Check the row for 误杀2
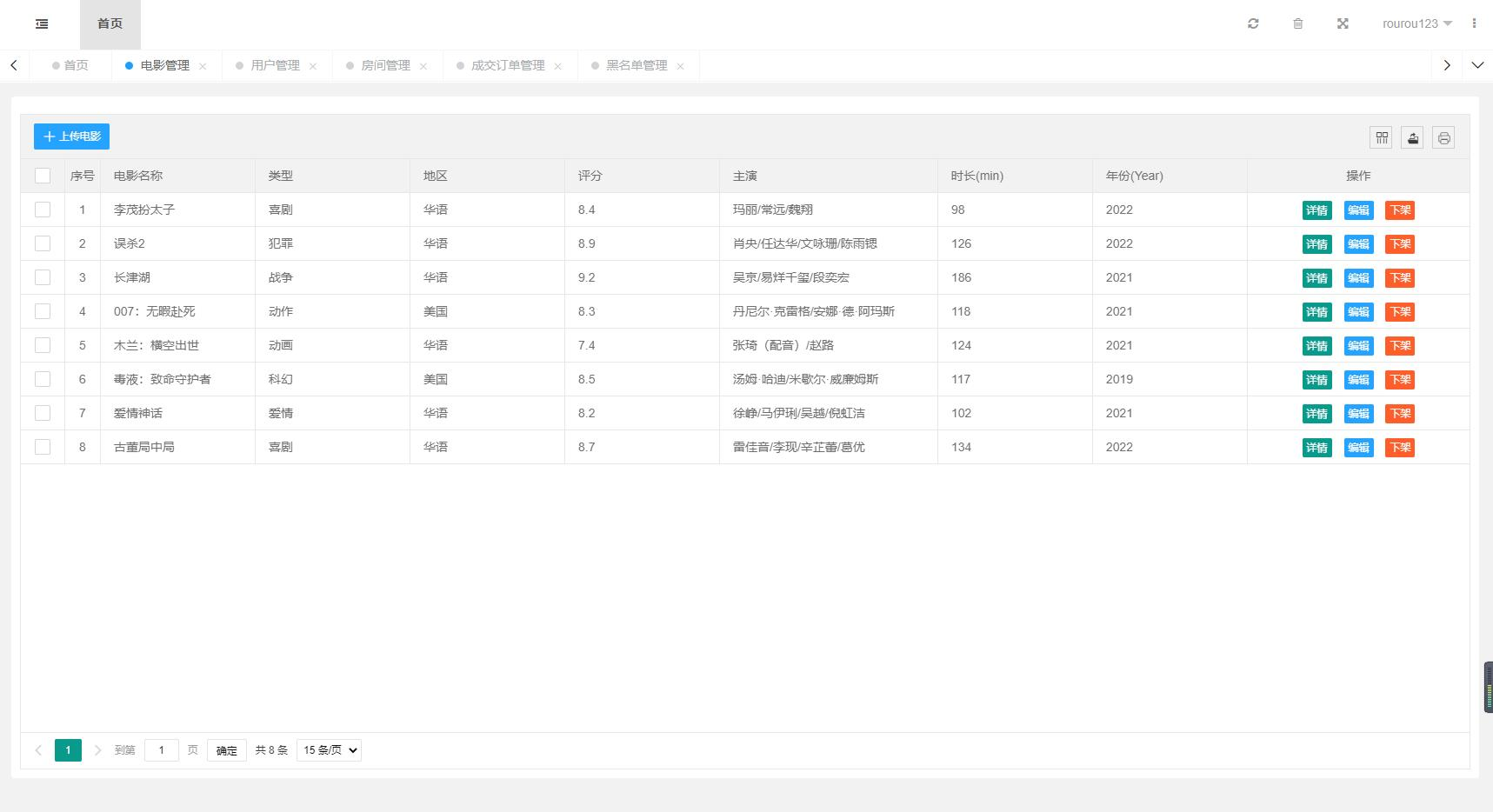Viewport: 1493px width, 812px height. [43, 243]
